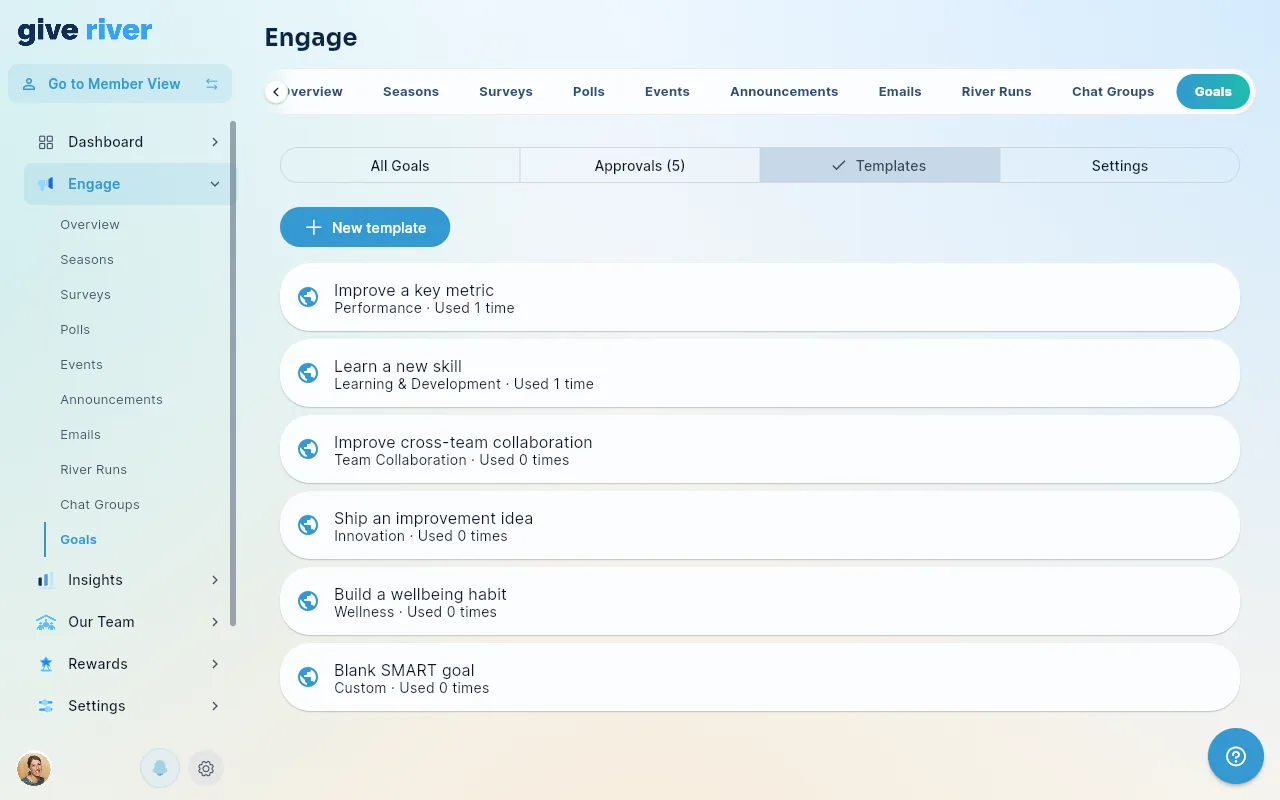1280x800 pixels.
Task: Click the Engage megaphone icon in sidebar
Action: pos(46,184)
